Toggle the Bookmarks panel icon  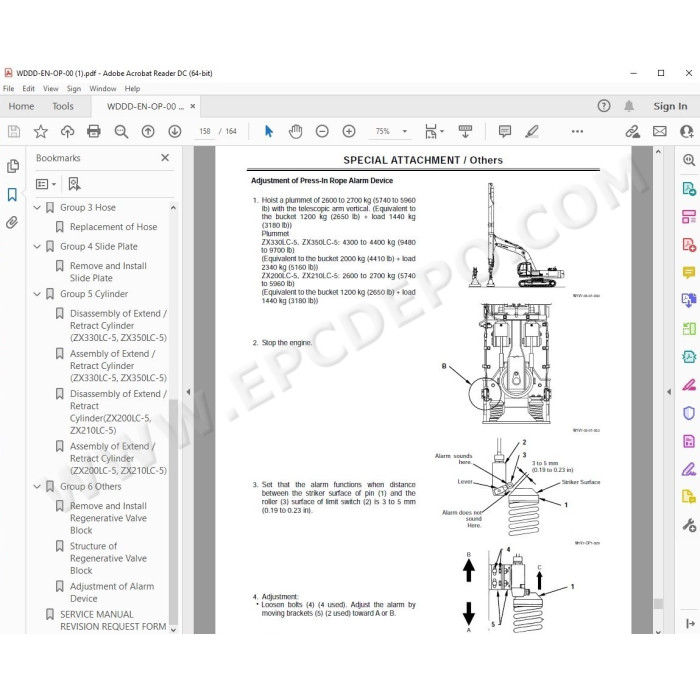pos(12,194)
